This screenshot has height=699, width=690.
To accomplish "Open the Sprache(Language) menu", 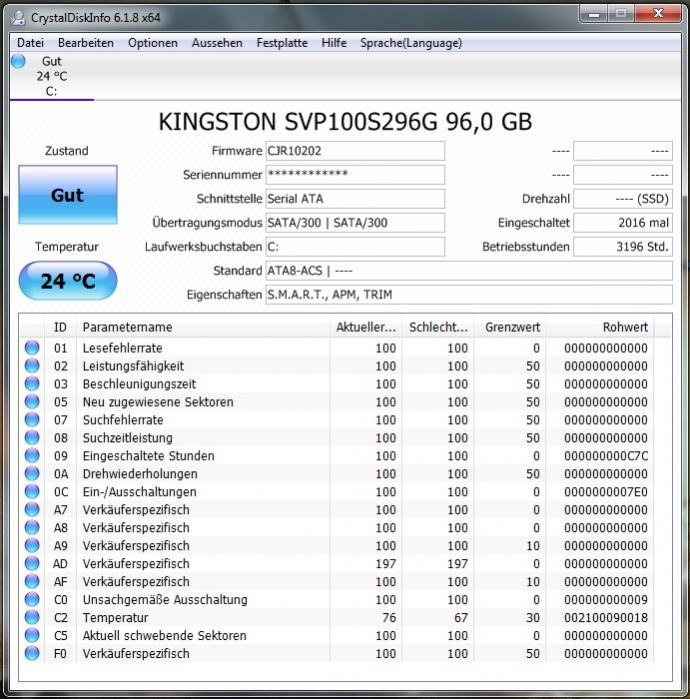I will pos(411,43).
